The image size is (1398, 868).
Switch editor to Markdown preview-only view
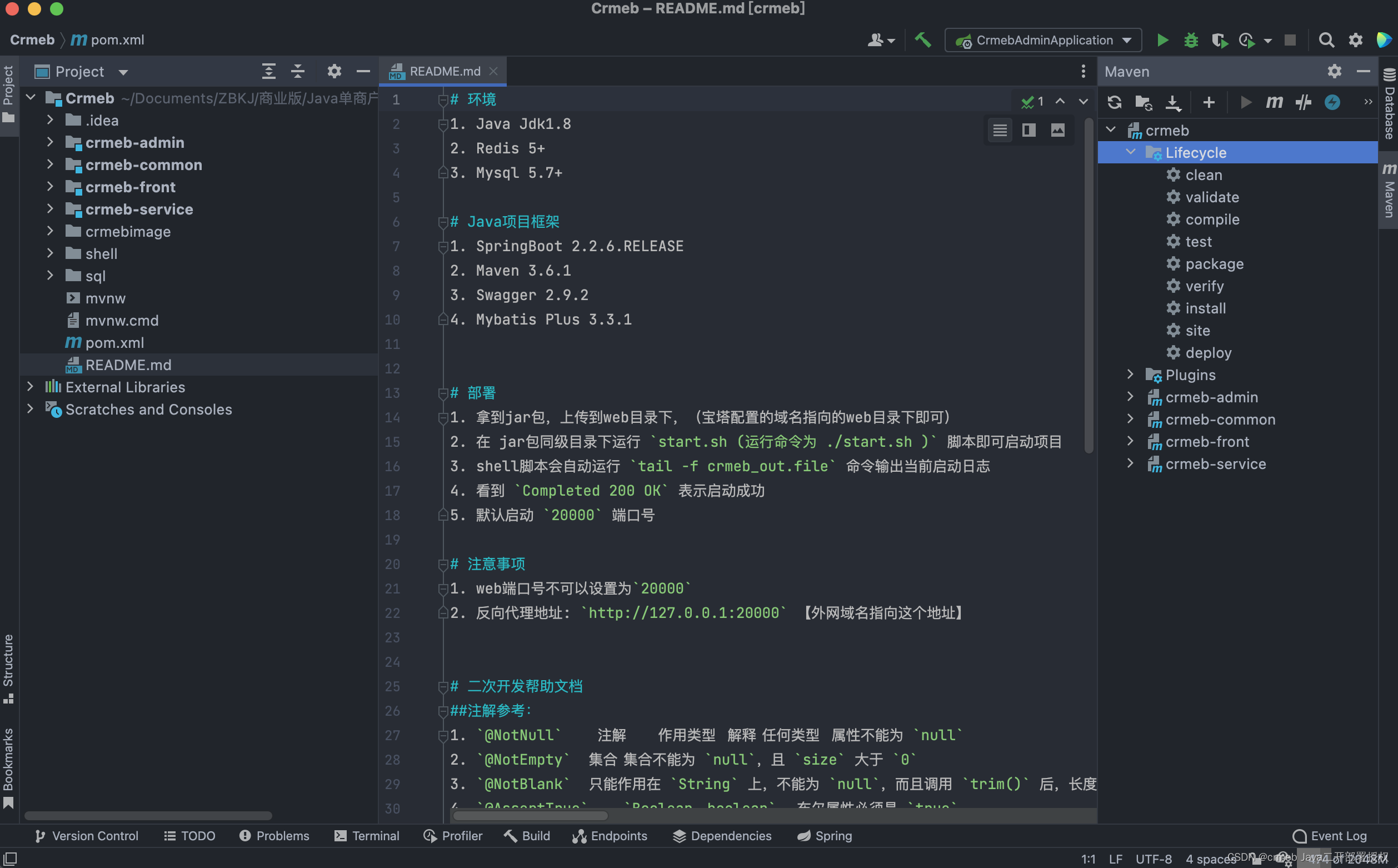pos(1058,129)
